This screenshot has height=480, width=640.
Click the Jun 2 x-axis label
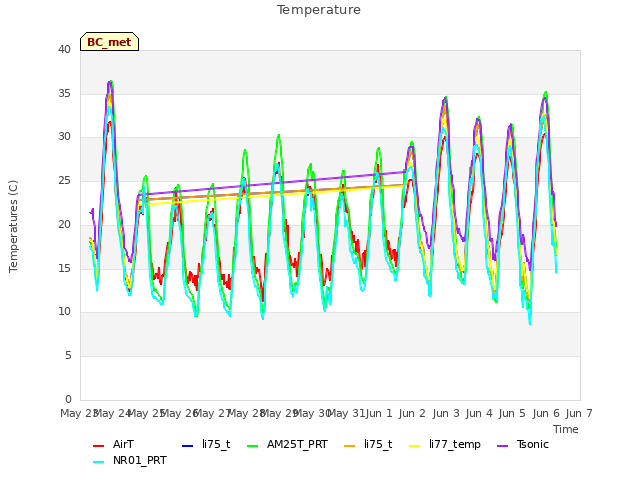(412, 413)
